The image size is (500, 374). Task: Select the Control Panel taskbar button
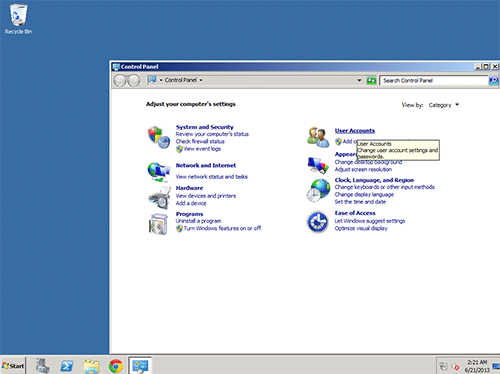(140, 366)
